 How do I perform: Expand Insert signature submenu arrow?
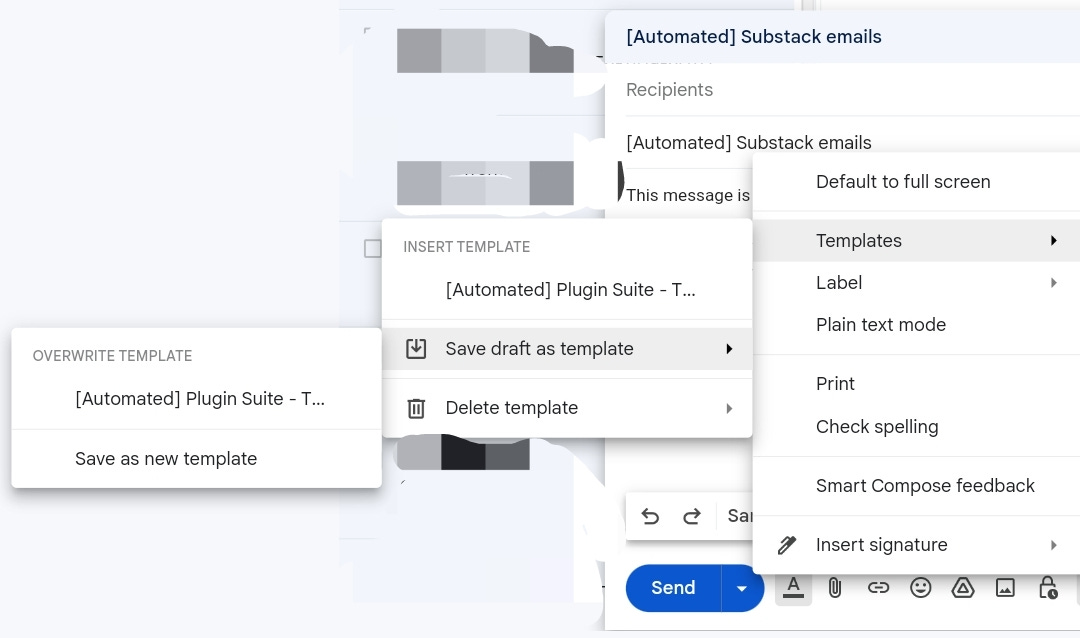[1054, 545]
